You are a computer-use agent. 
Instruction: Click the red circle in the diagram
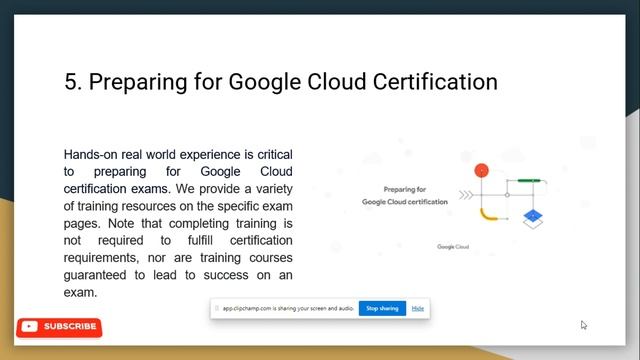482,170
